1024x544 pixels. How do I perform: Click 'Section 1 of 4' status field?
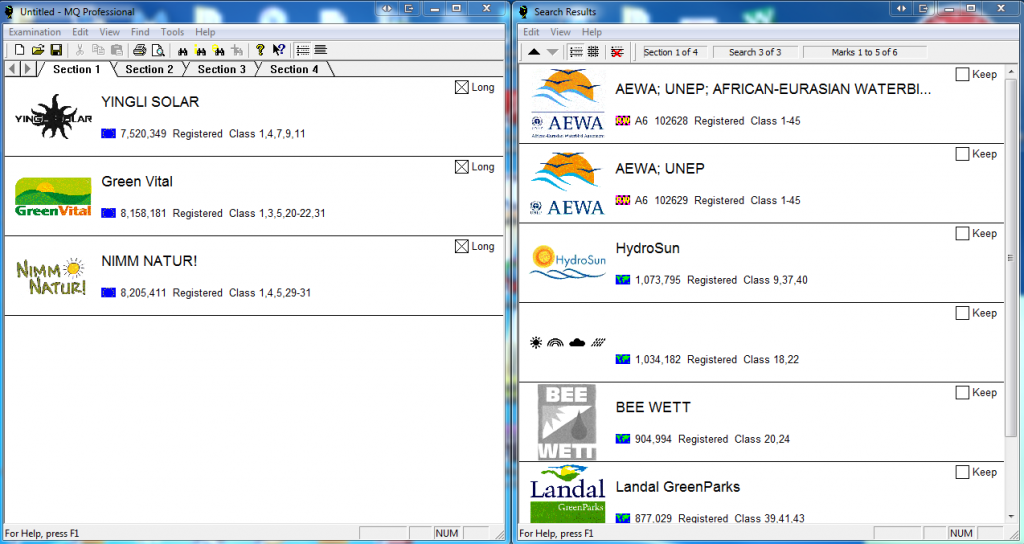(673, 52)
